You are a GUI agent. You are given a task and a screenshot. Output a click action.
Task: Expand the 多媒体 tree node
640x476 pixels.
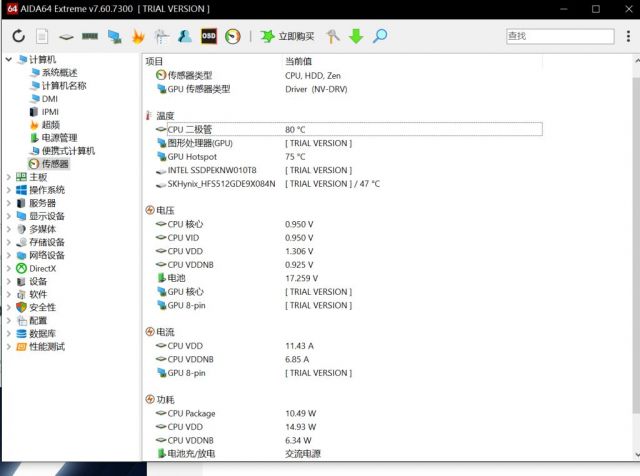pyautogui.click(x=9, y=229)
